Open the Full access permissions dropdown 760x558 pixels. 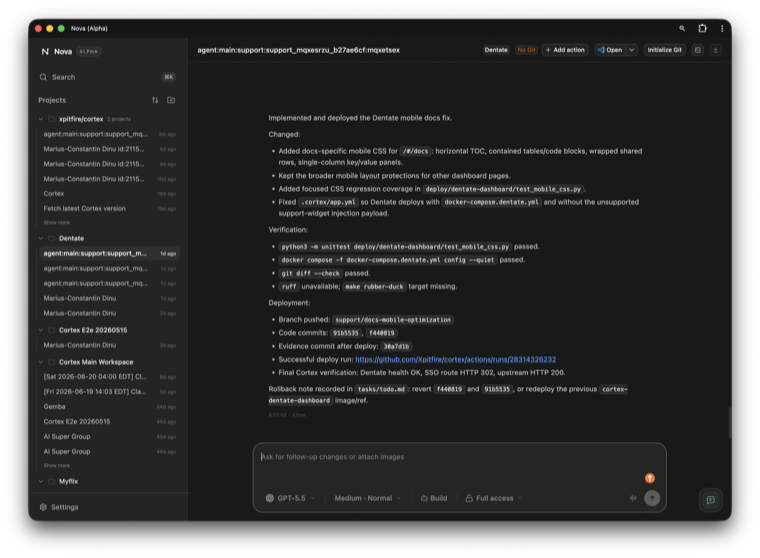tap(493, 498)
